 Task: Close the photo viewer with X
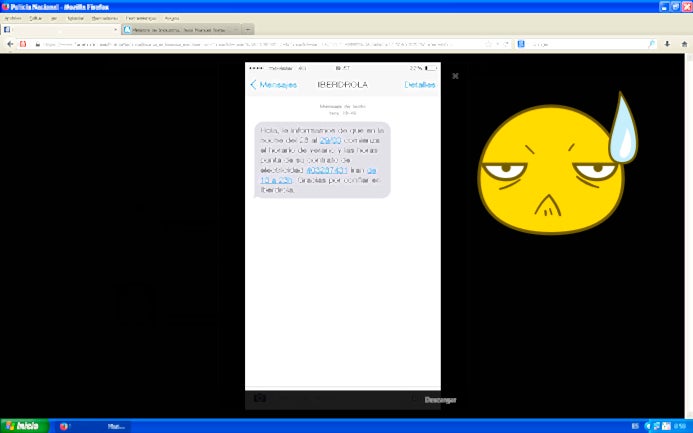455,76
